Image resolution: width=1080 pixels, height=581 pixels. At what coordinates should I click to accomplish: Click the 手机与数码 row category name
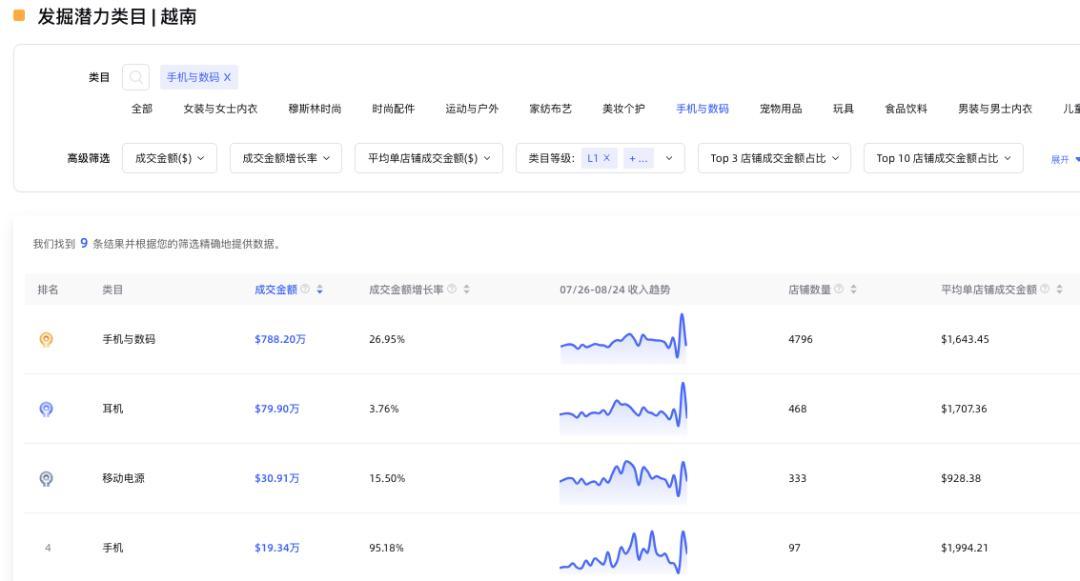coord(129,339)
